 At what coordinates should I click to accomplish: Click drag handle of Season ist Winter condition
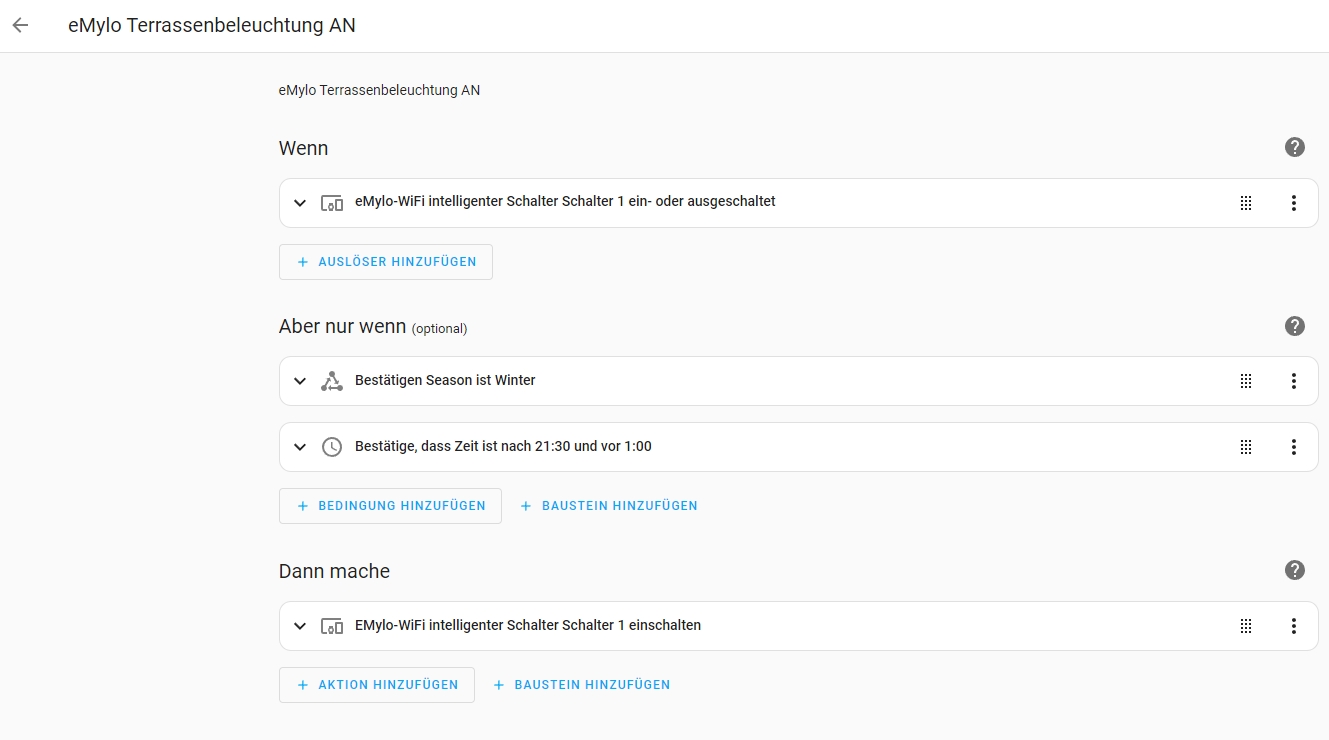[1246, 381]
